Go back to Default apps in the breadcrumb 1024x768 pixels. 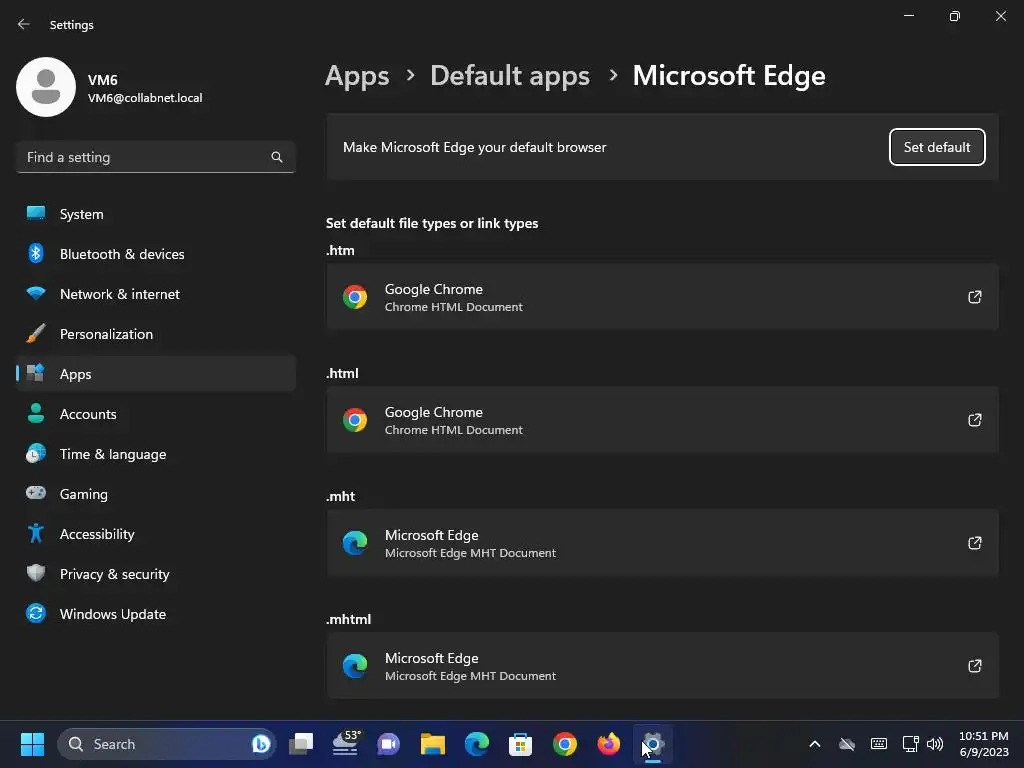(510, 76)
